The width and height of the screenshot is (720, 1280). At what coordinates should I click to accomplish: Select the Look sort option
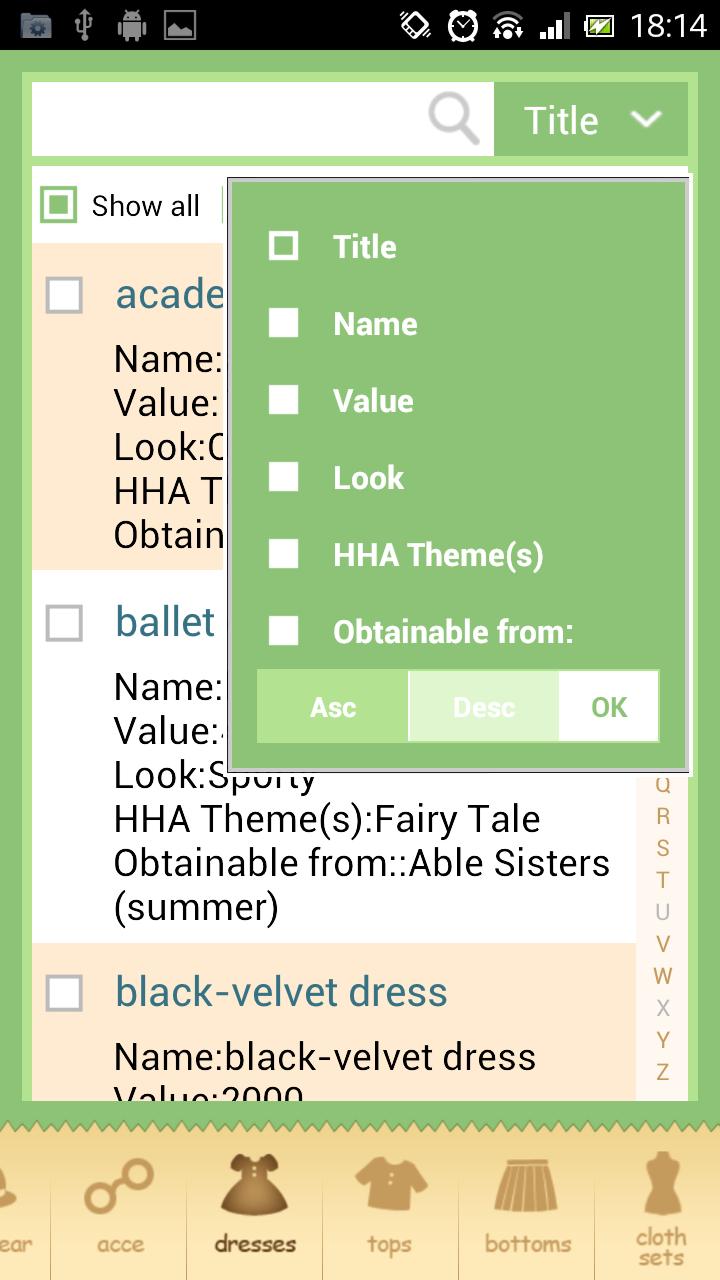pos(284,477)
